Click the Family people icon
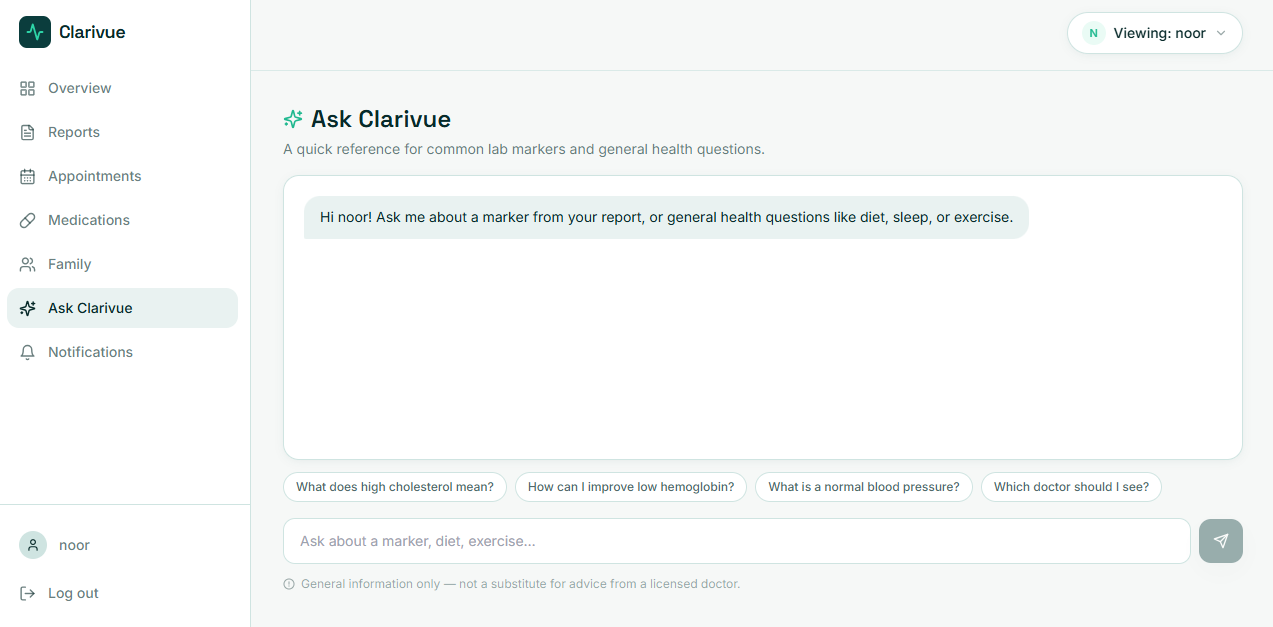Screen dimensions: 1273x627 (x=28, y=264)
